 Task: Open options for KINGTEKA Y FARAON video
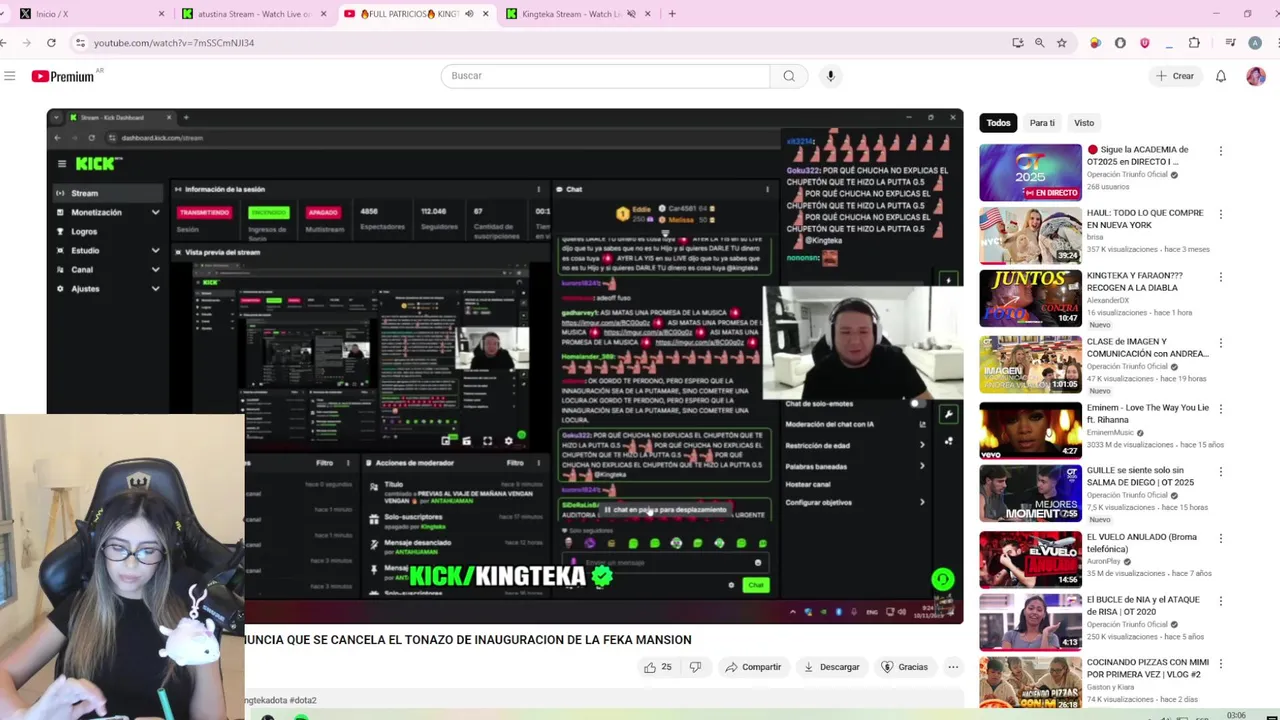(1220, 277)
